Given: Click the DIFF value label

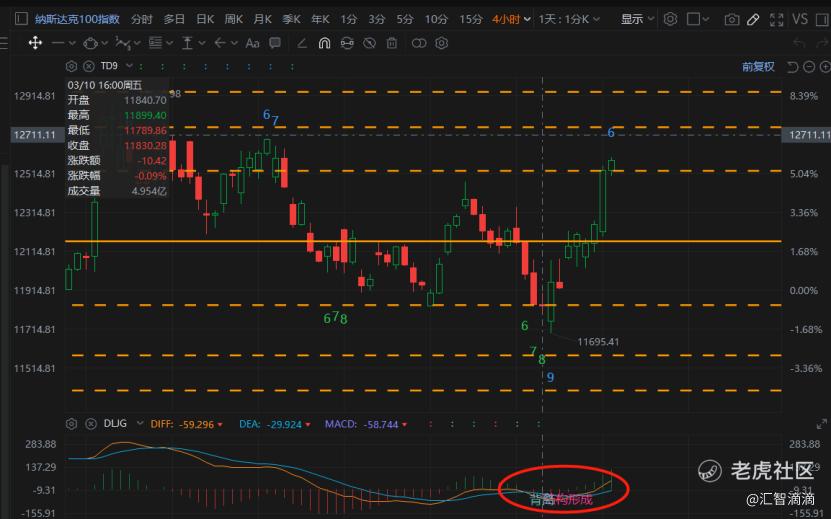Looking at the screenshot, I should click(187, 424).
